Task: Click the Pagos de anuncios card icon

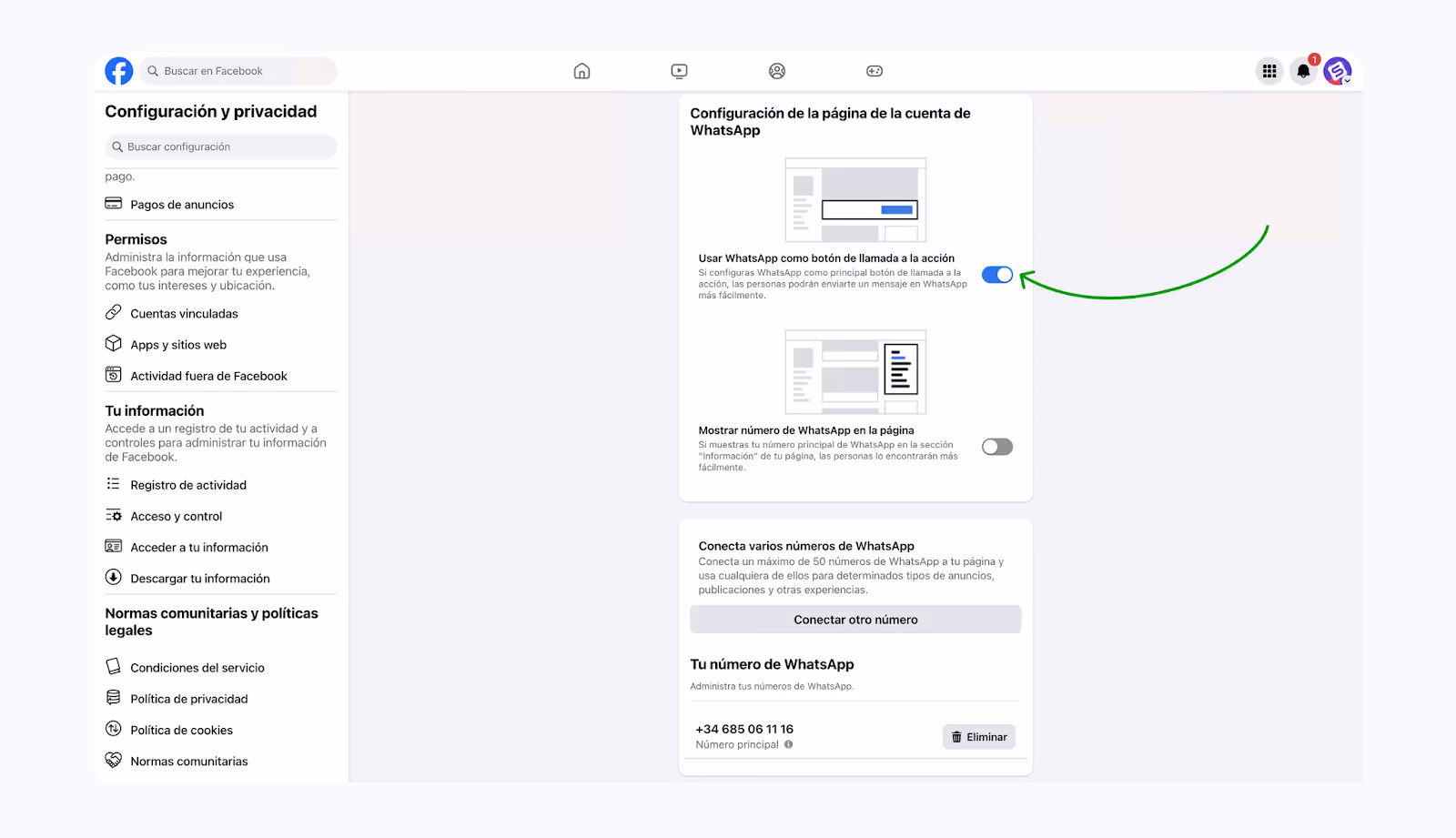Action: point(114,204)
